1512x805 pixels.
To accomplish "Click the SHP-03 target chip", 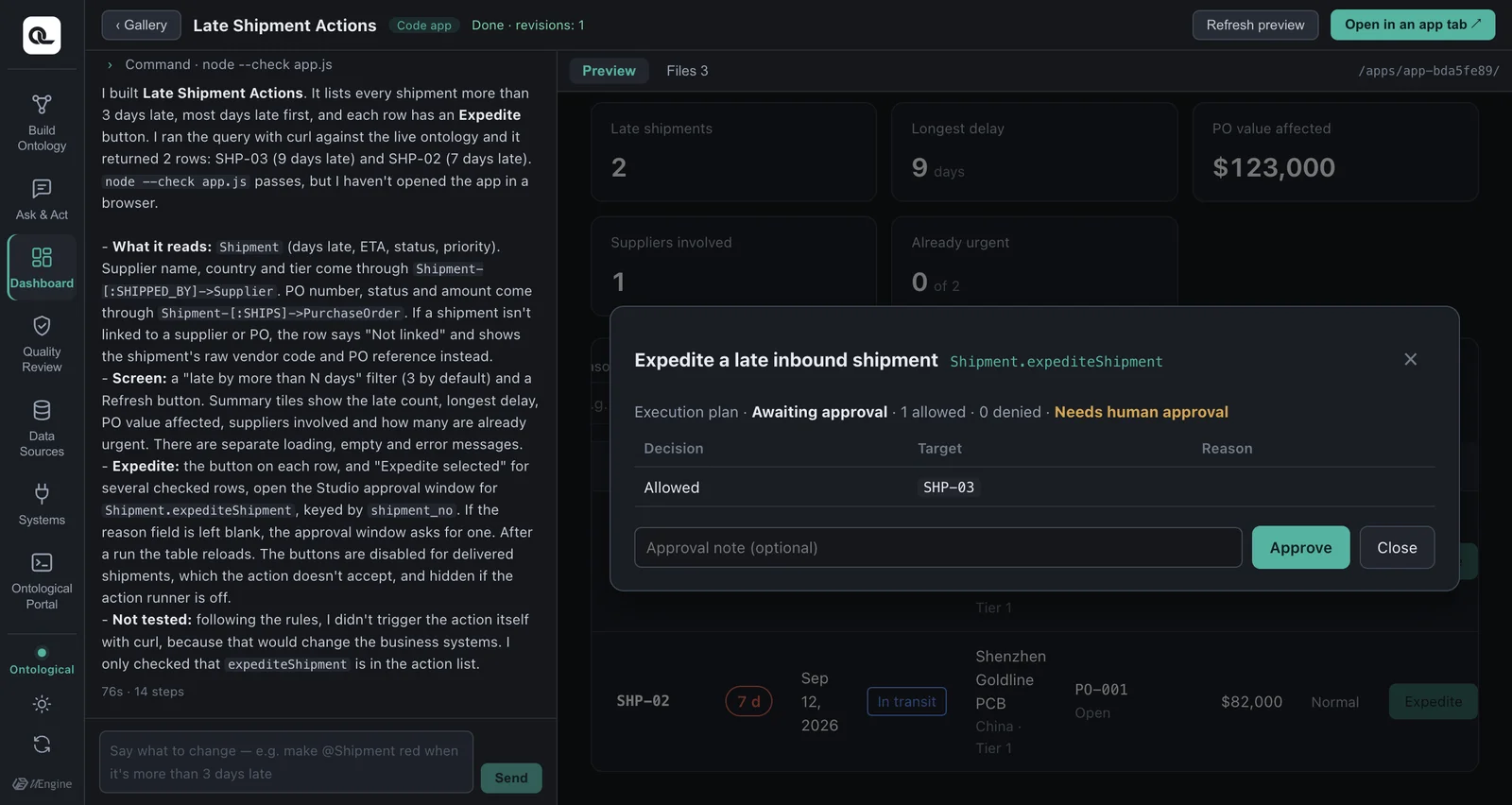I will tap(949, 488).
